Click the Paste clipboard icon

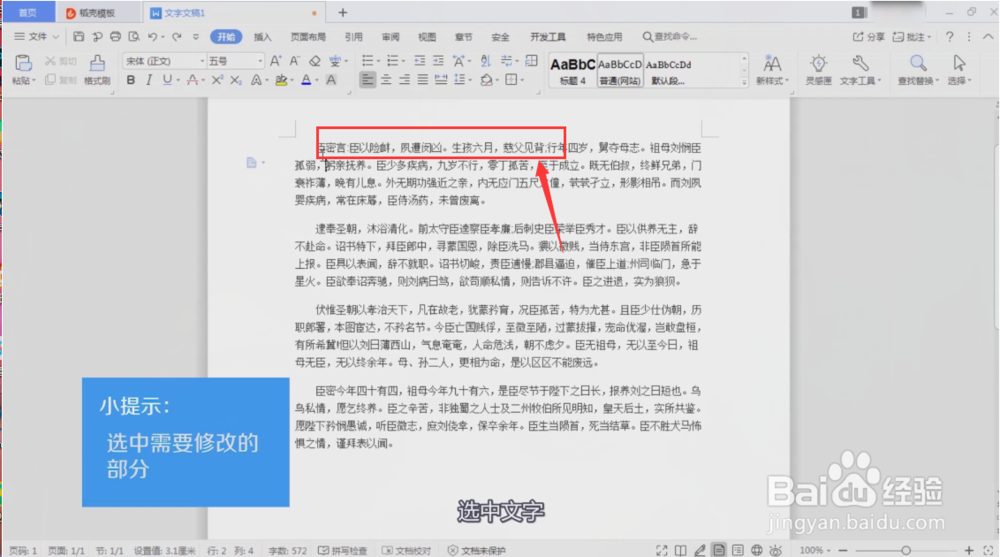[24, 63]
